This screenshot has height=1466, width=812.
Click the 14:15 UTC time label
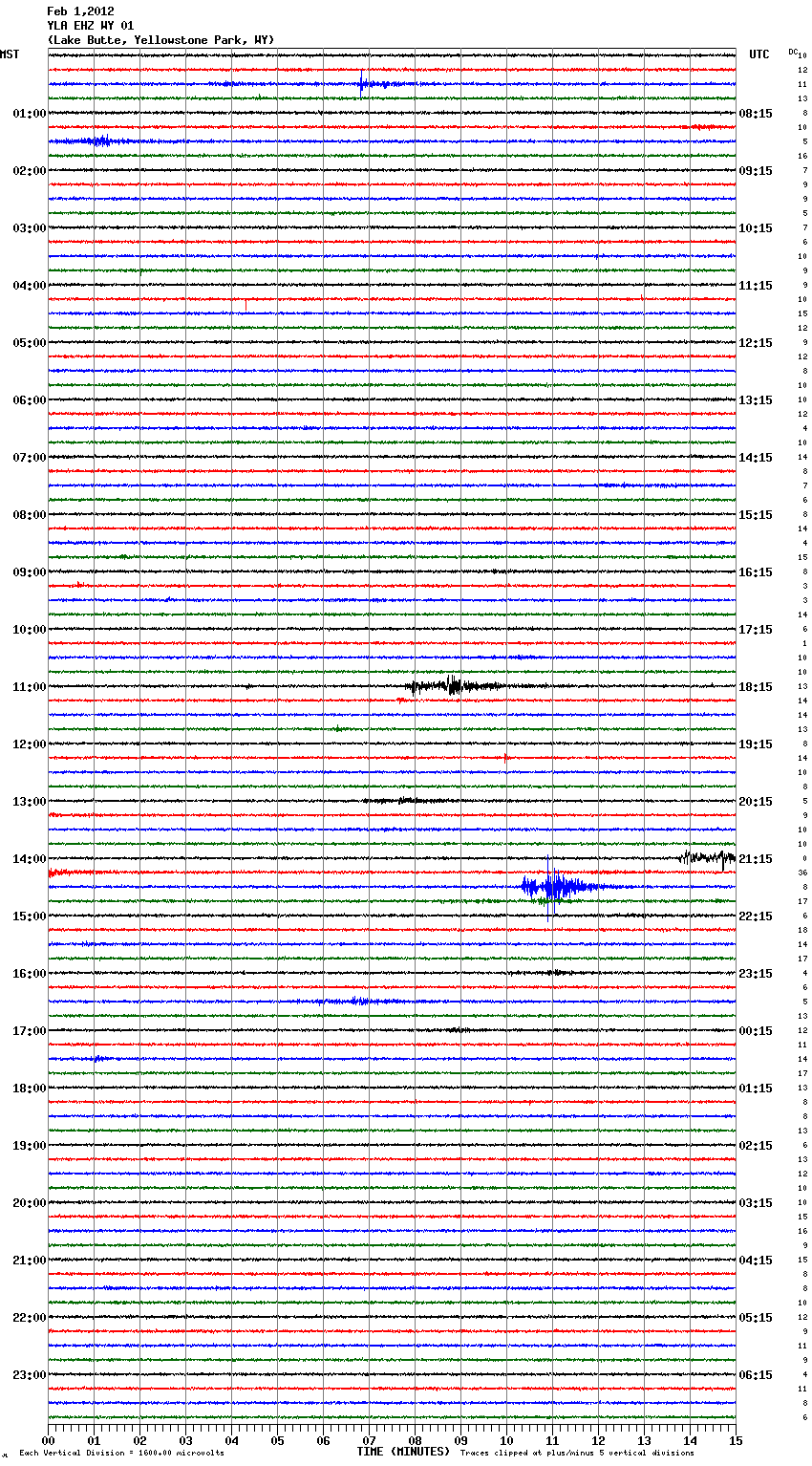click(x=756, y=458)
